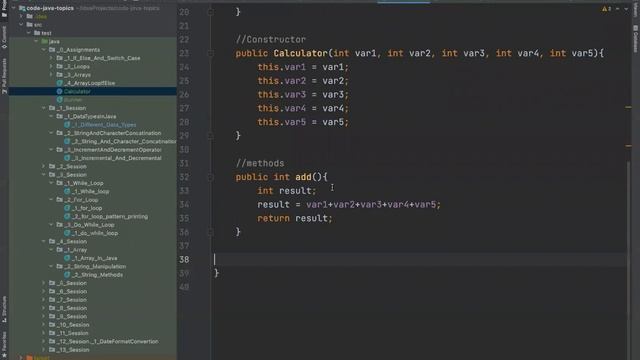
Task: Click the _1_Different_Data_Types class icon
Action: coord(67,124)
